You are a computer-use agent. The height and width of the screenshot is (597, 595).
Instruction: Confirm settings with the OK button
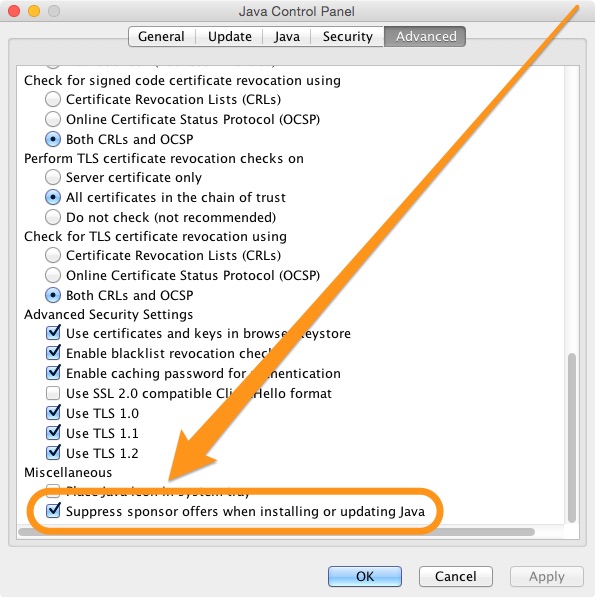pos(365,576)
